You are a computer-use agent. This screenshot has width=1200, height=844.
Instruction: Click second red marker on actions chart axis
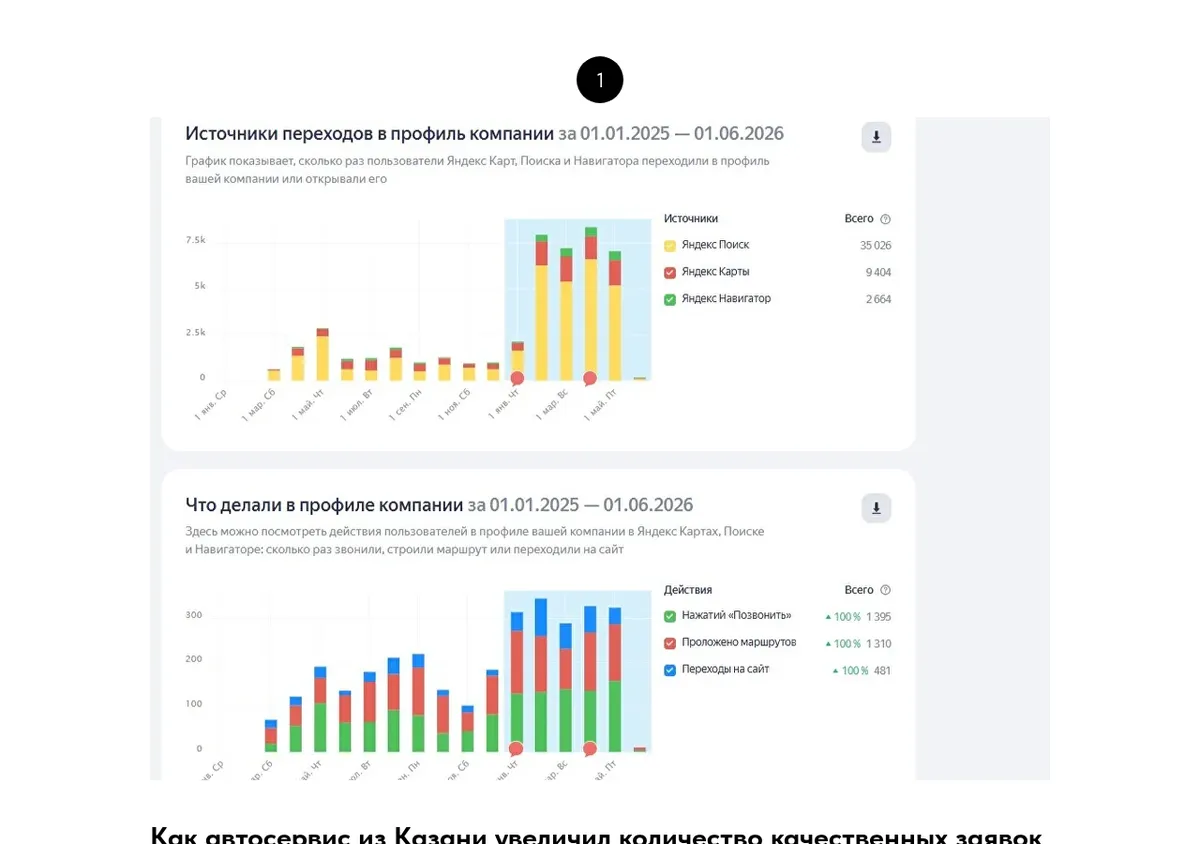click(590, 748)
